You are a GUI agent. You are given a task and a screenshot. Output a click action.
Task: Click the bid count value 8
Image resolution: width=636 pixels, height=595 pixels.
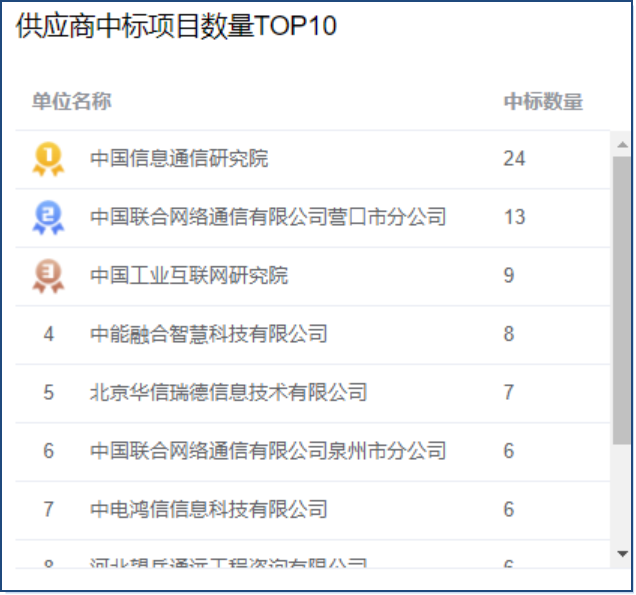coord(509,334)
